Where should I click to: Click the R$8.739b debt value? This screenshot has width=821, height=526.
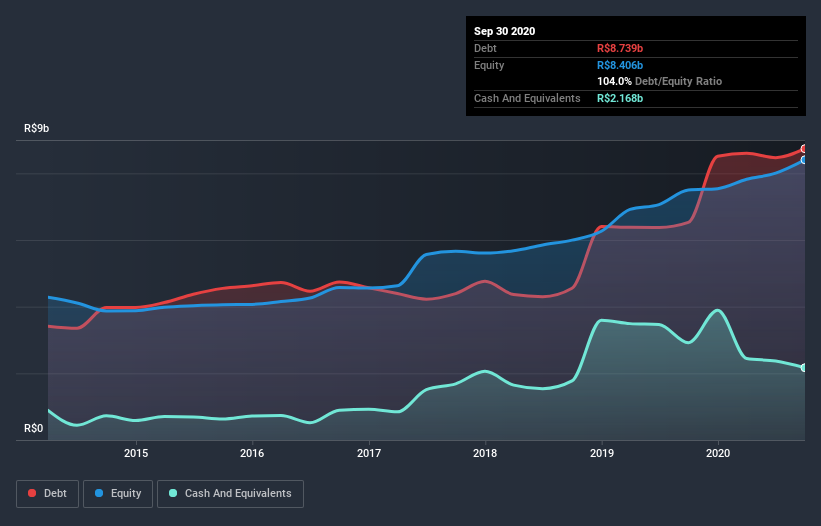tap(620, 49)
